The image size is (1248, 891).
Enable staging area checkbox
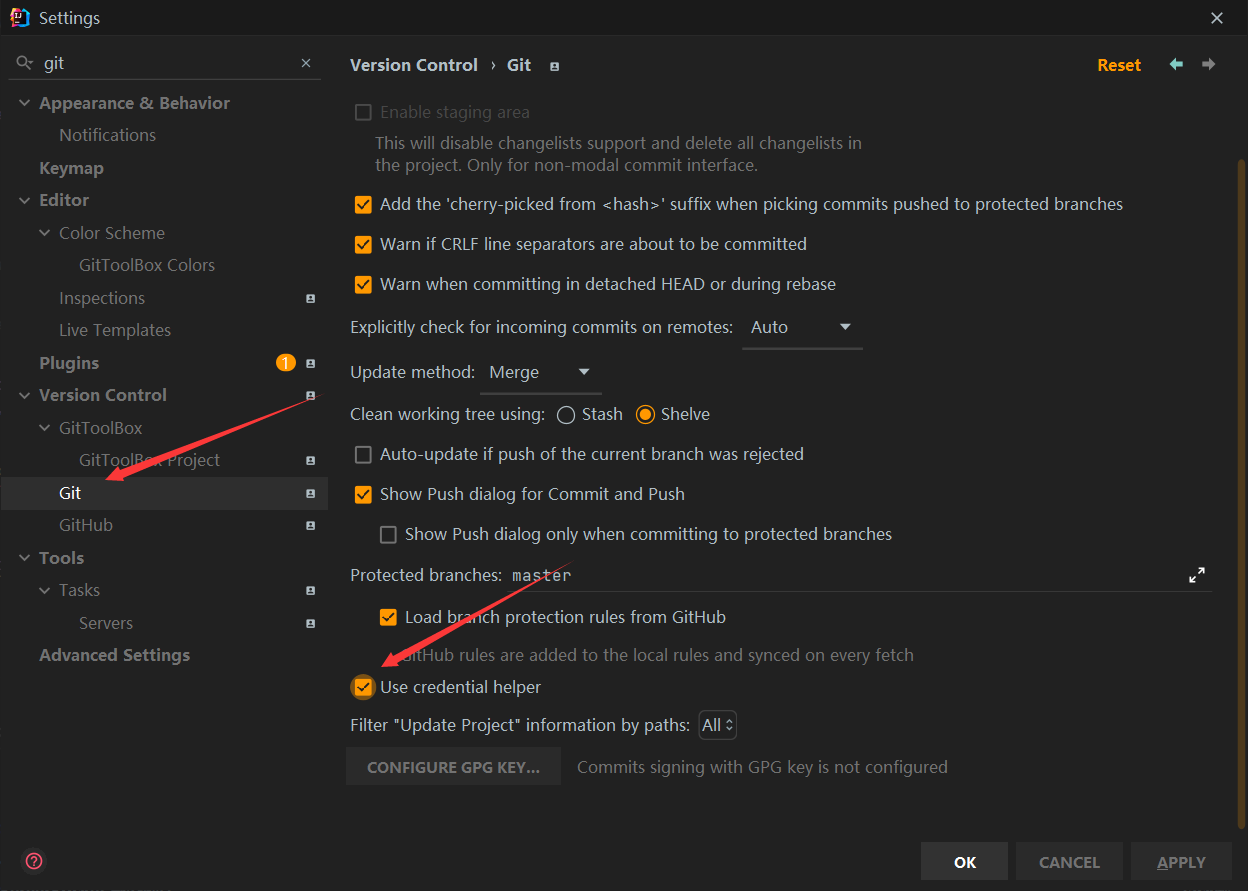point(363,112)
